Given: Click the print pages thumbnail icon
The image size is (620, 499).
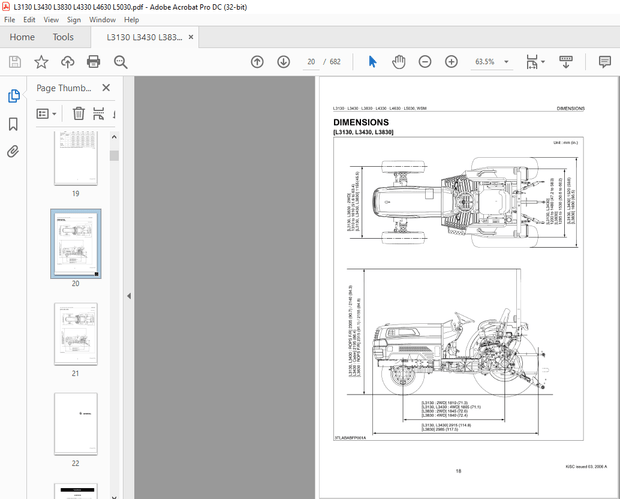Looking at the screenshot, I should coord(98,113).
